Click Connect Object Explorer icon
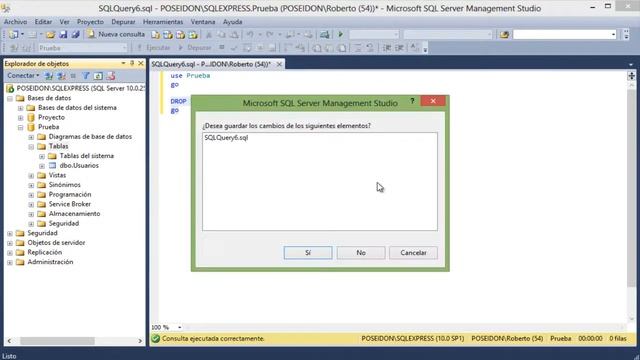Screen dimensions: 640x360 coord(49,76)
